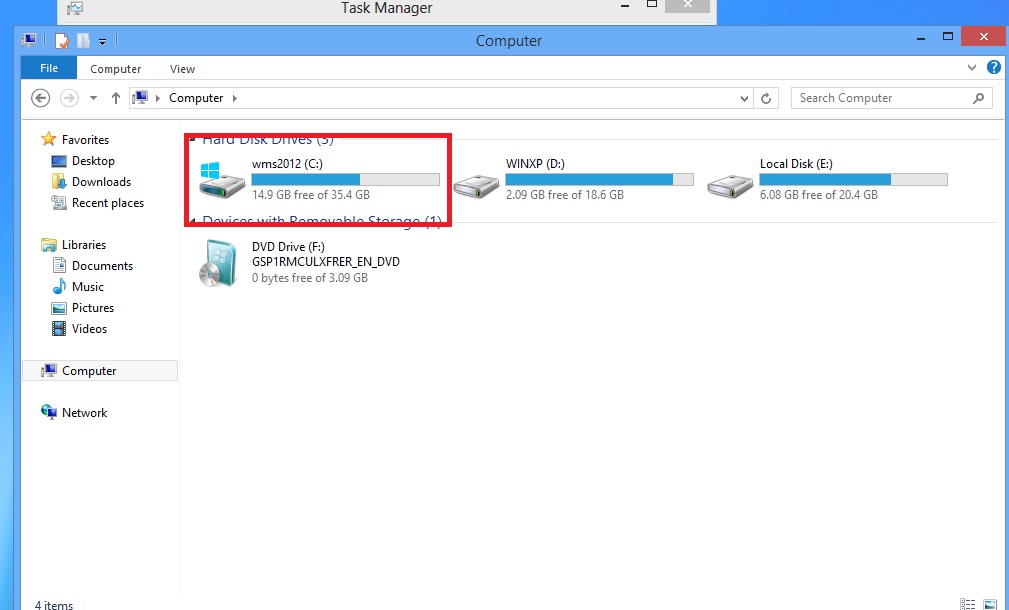Screen dimensions: 1009x610
Task: Select Computer in navigation pane
Action: (100, 371)
